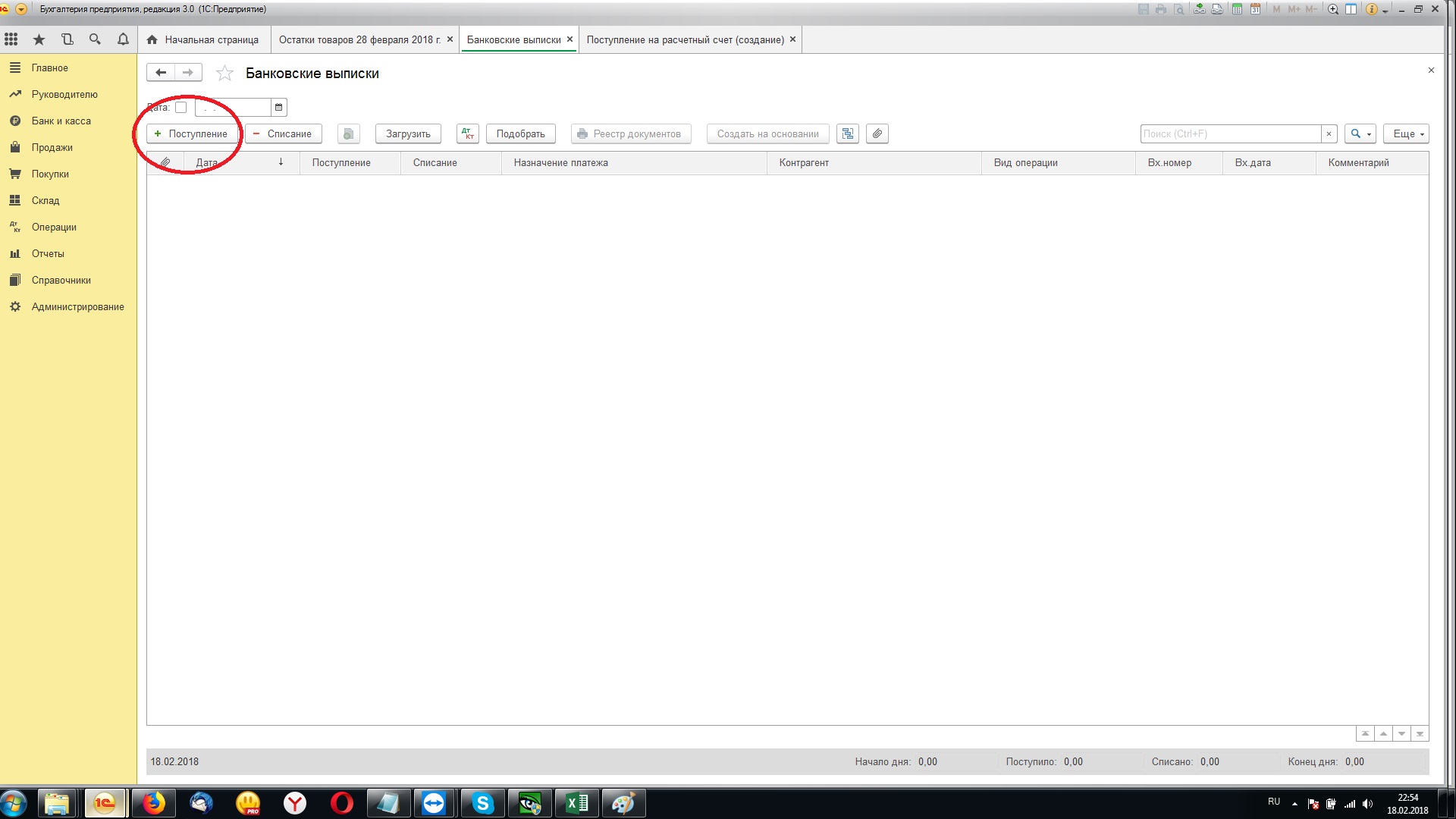The image size is (1456, 819).
Task: Close the Остатки товаров tab
Action: point(450,39)
